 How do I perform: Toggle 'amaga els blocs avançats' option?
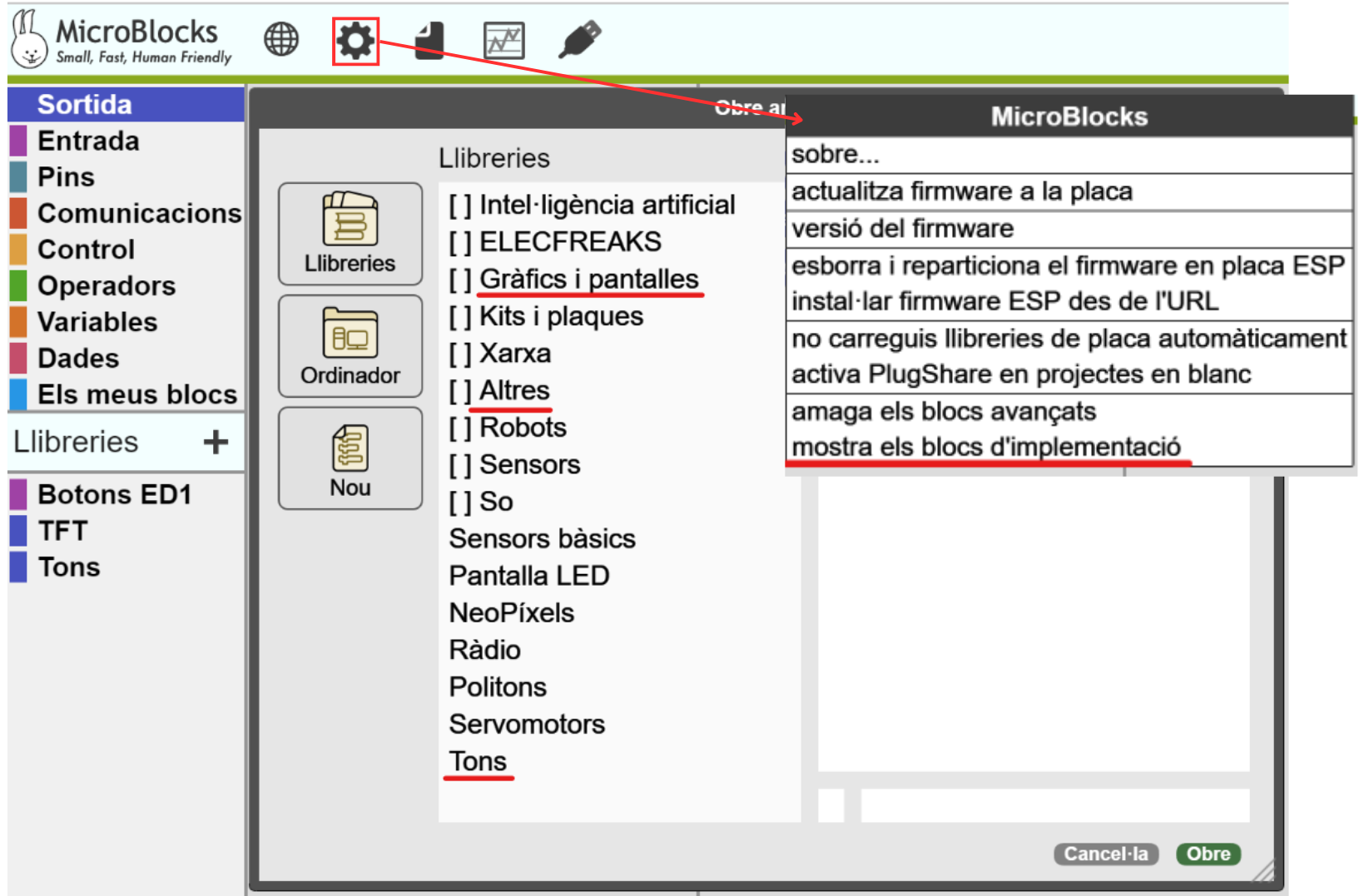943,411
